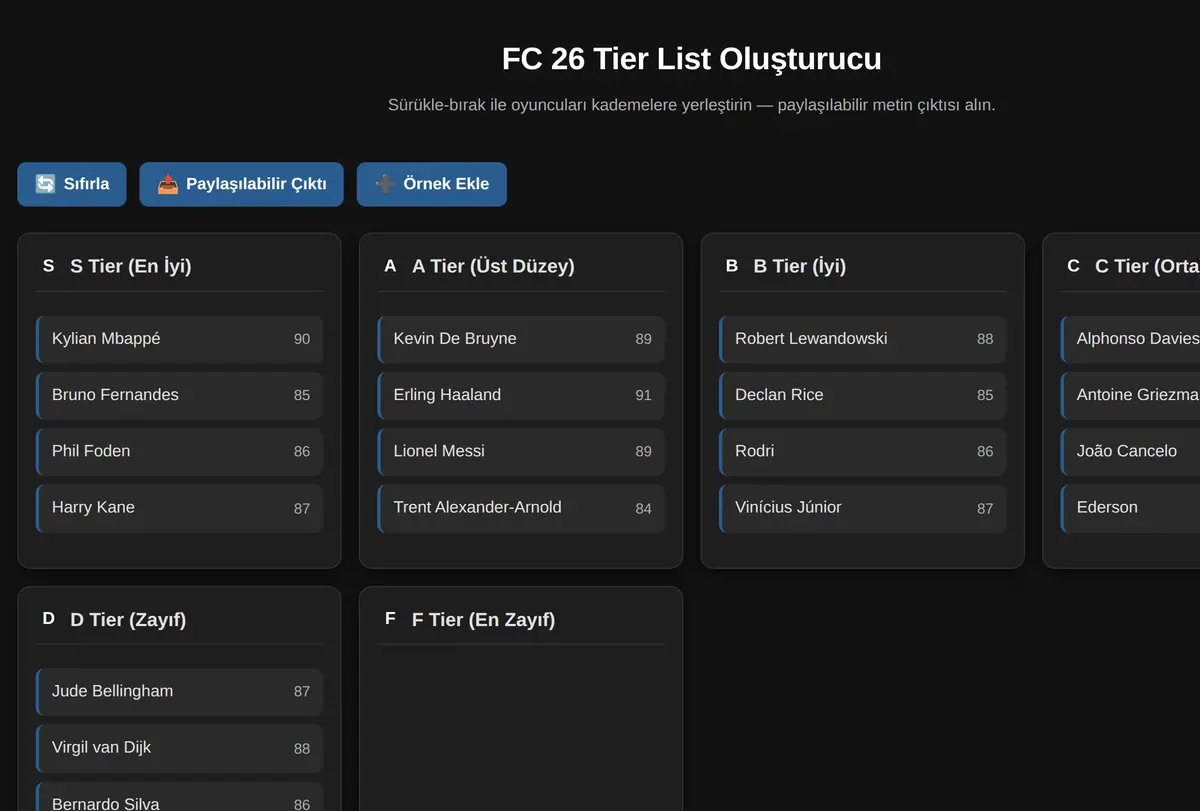Click the FC 26 Tier List Oluşturucu title
This screenshot has height=811, width=1200.
[x=692, y=59]
